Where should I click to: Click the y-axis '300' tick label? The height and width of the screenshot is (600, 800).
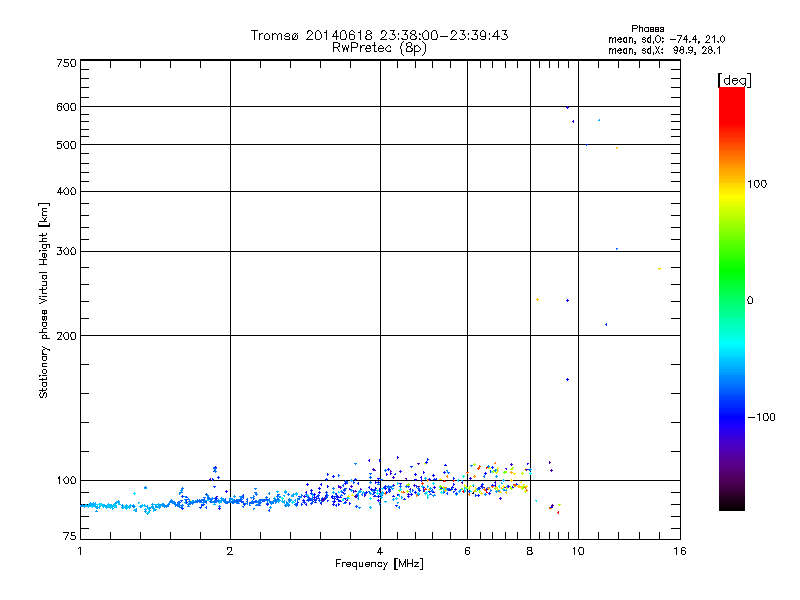(66, 251)
